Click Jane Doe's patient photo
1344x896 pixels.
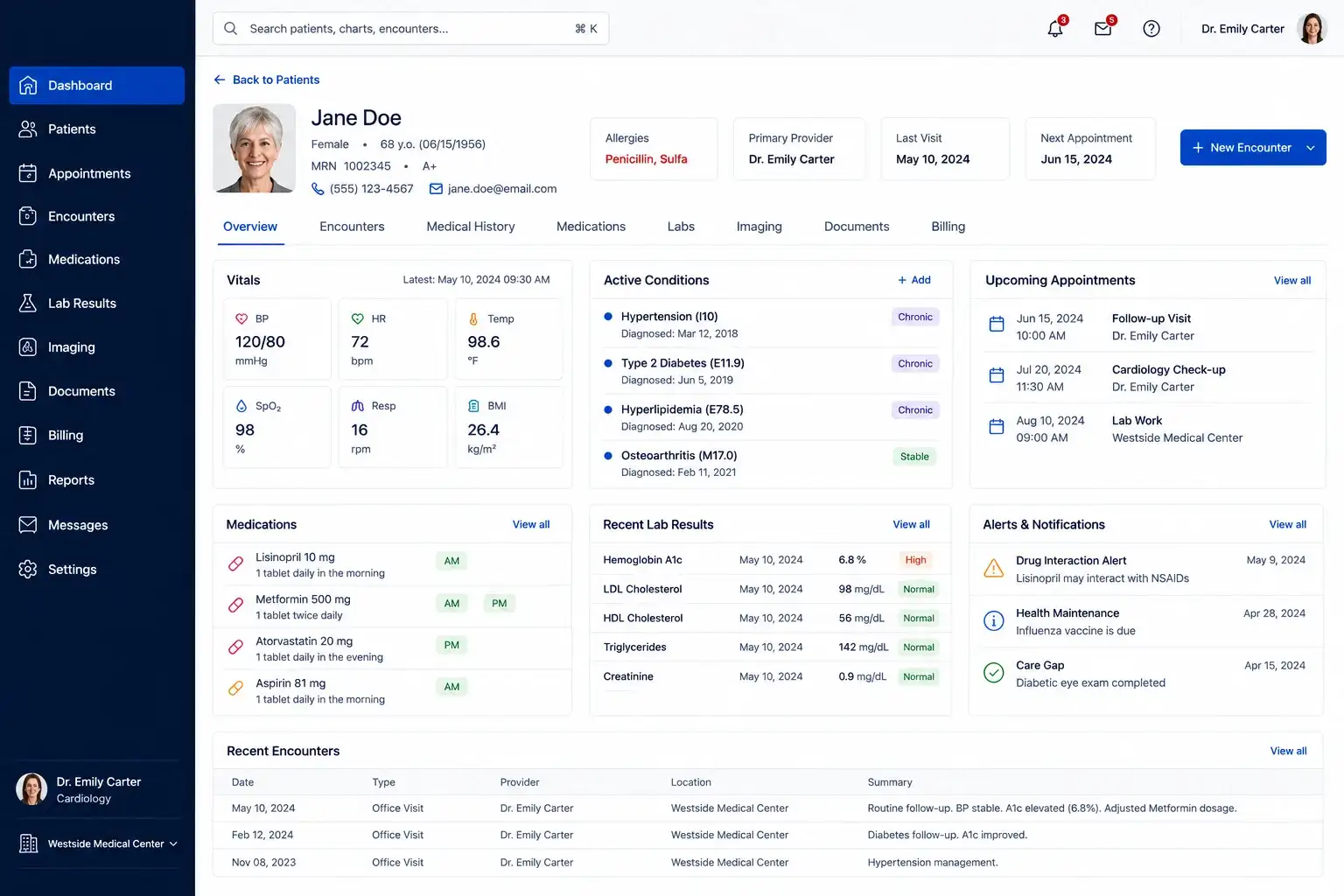point(255,149)
